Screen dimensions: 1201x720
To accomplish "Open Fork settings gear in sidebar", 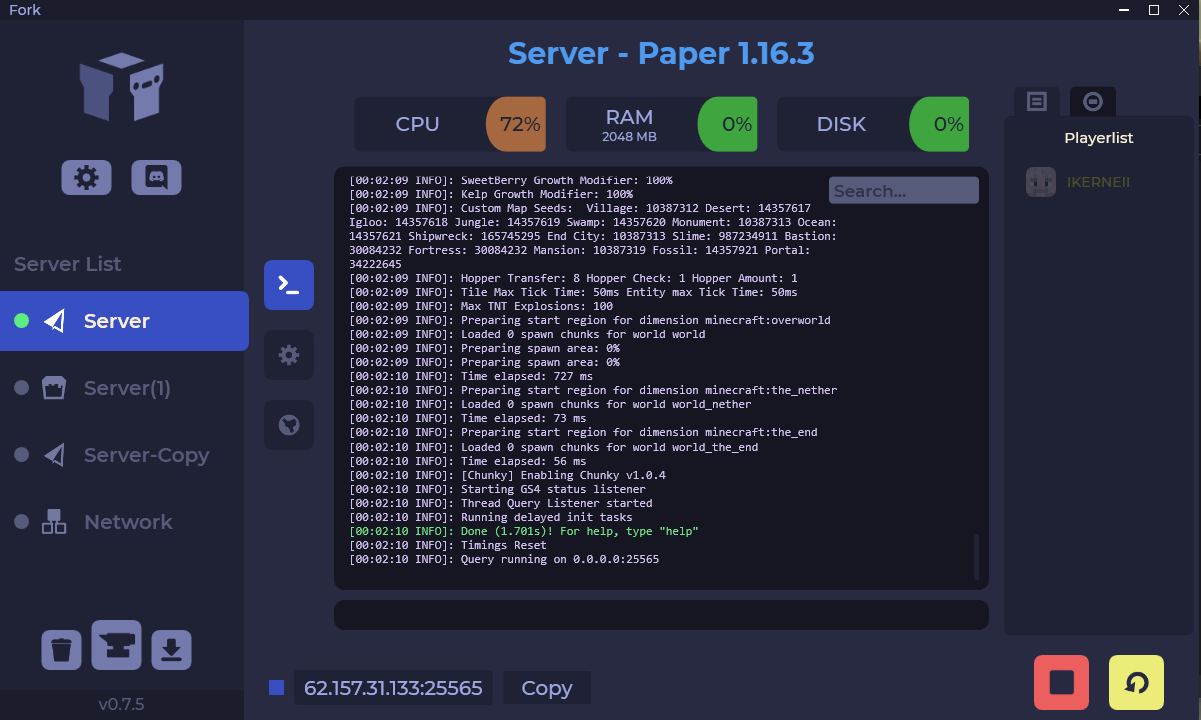I will pos(86,178).
